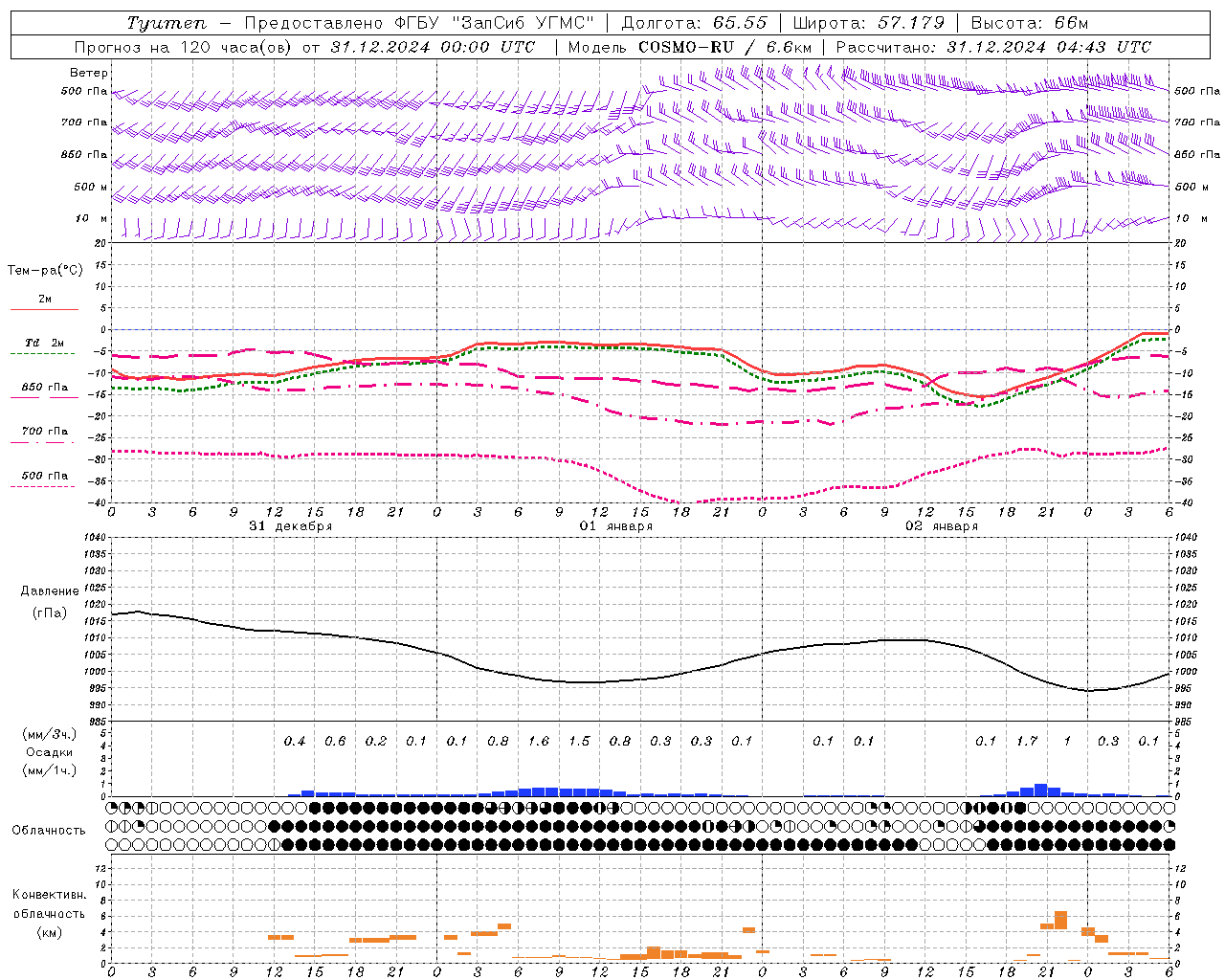Click the Конвективн. convective cloud label
This screenshot has height=980, width=1225.
coord(49,895)
